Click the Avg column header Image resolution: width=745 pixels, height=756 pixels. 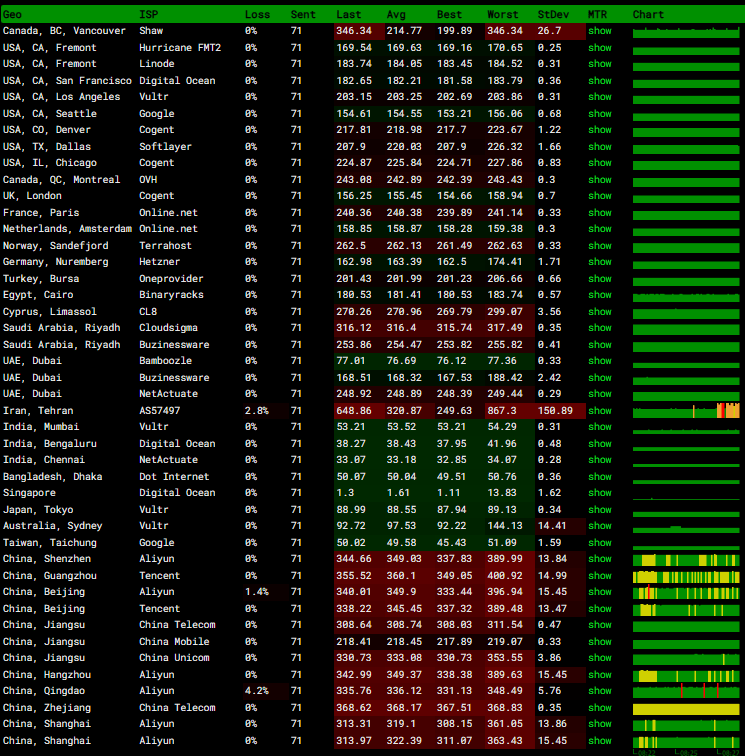396,14
